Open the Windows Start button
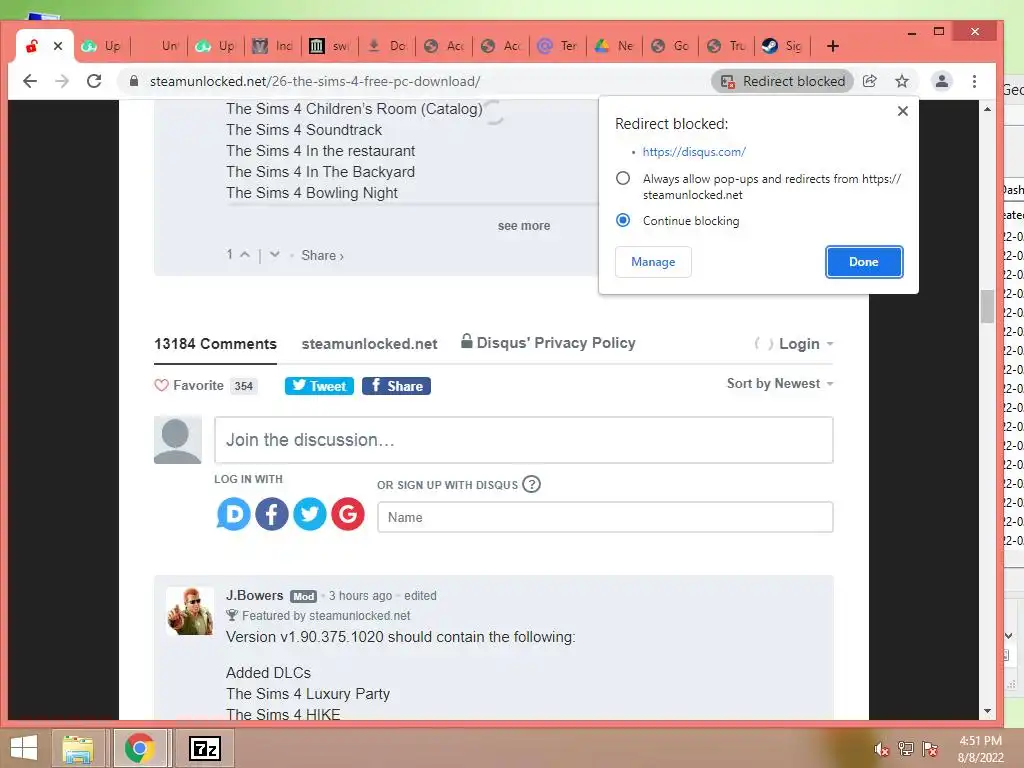The height and width of the screenshot is (768, 1024). click(24, 748)
